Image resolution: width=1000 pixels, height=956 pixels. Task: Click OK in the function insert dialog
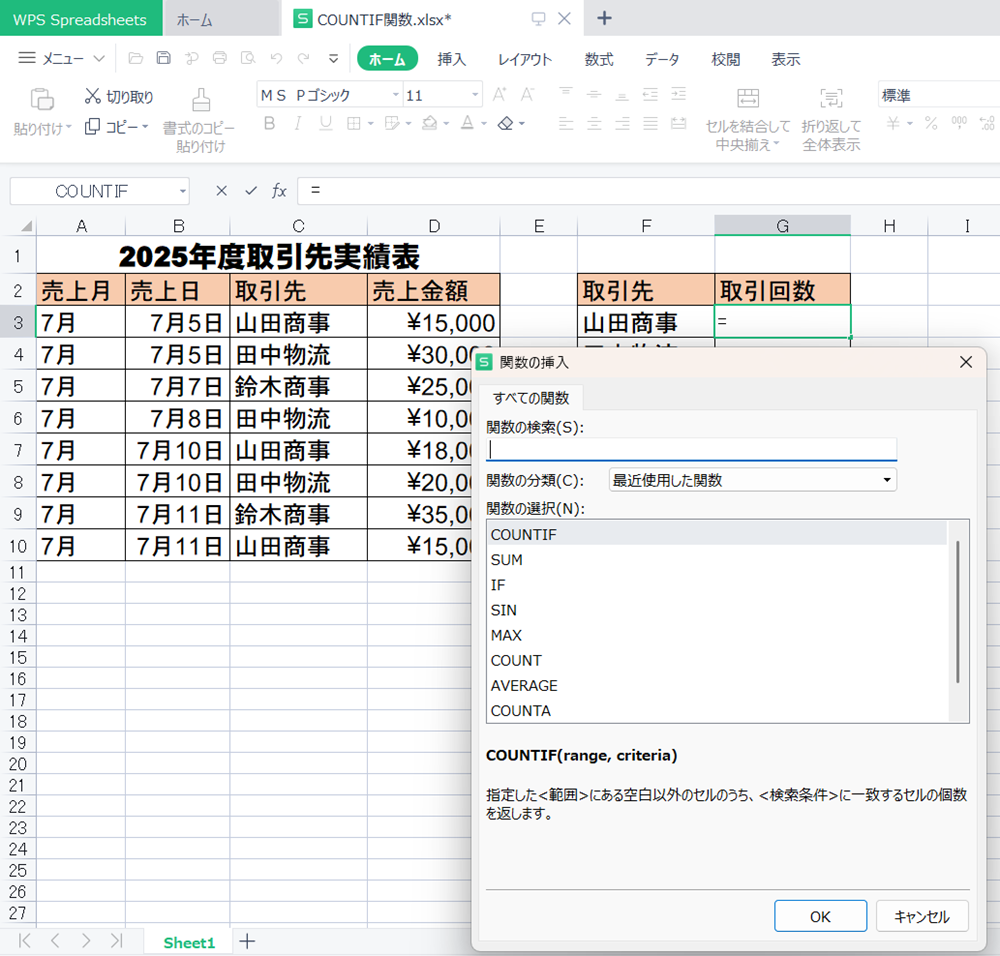pos(820,916)
